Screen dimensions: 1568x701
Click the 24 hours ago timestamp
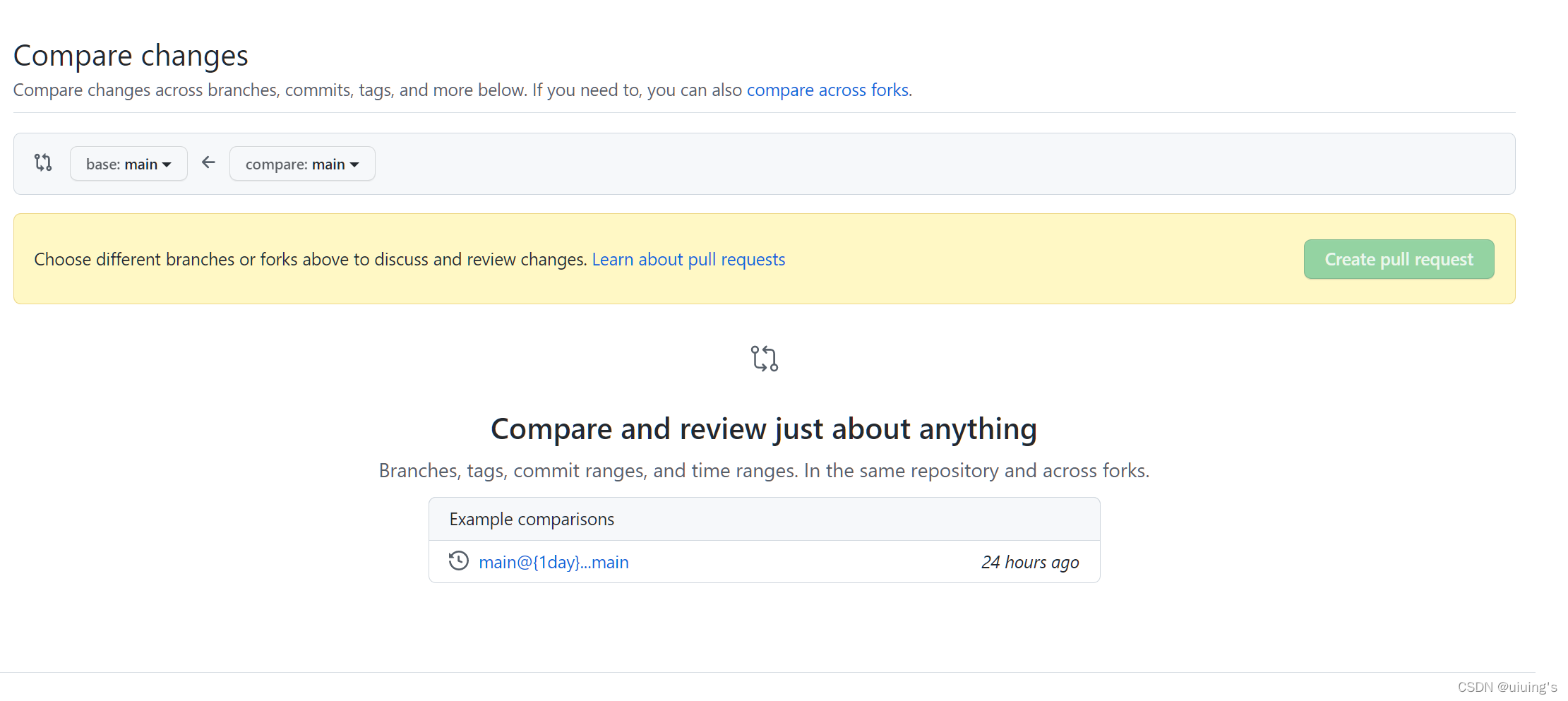click(x=1030, y=563)
